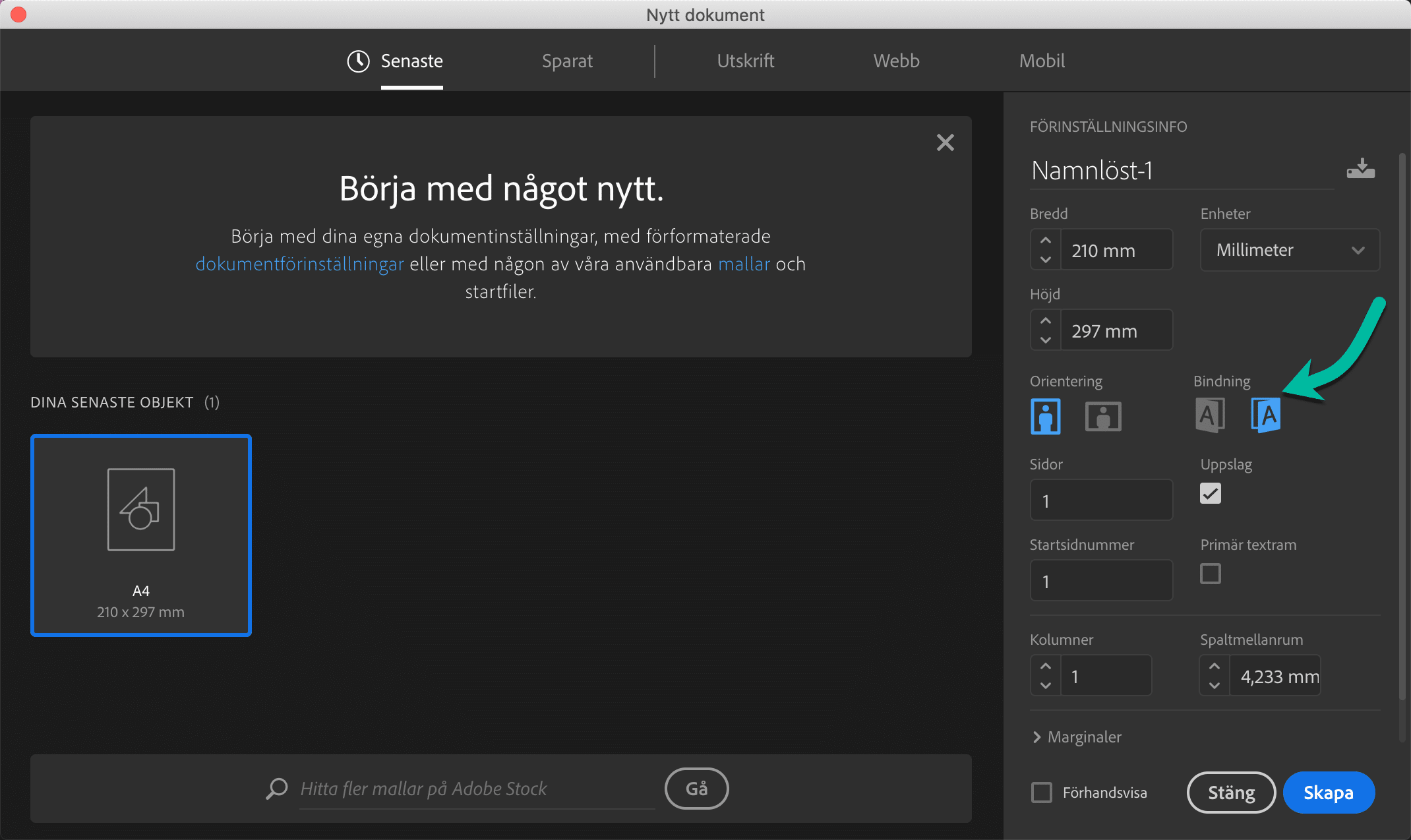Switch to the Mobil tab
Image resolution: width=1411 pixels, height=840 pixels.
point(1042,61)
